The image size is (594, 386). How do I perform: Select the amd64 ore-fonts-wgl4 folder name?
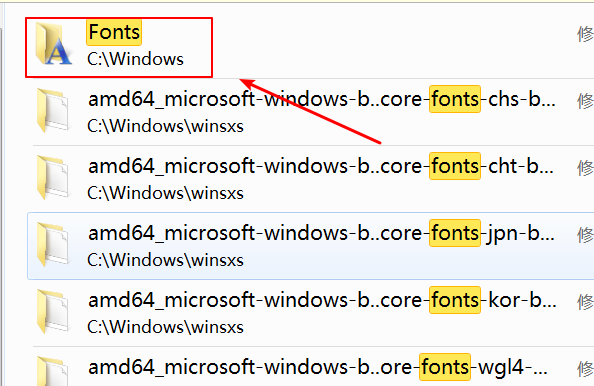tap(317, 367)
